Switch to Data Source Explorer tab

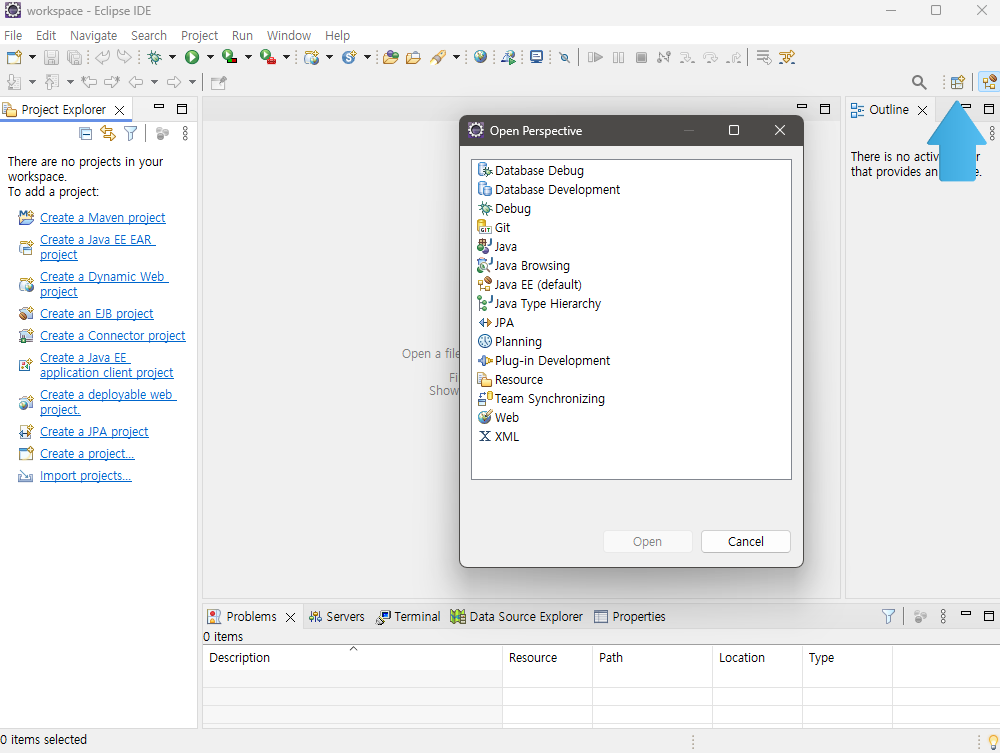[x=517, y=617]
